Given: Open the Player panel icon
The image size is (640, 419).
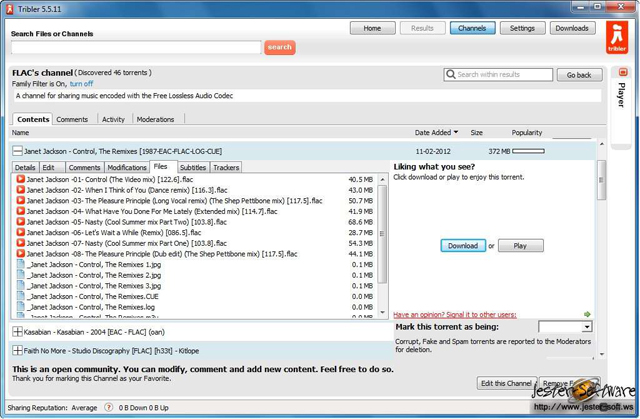Looking at the screenshot, I should [623, 73].
